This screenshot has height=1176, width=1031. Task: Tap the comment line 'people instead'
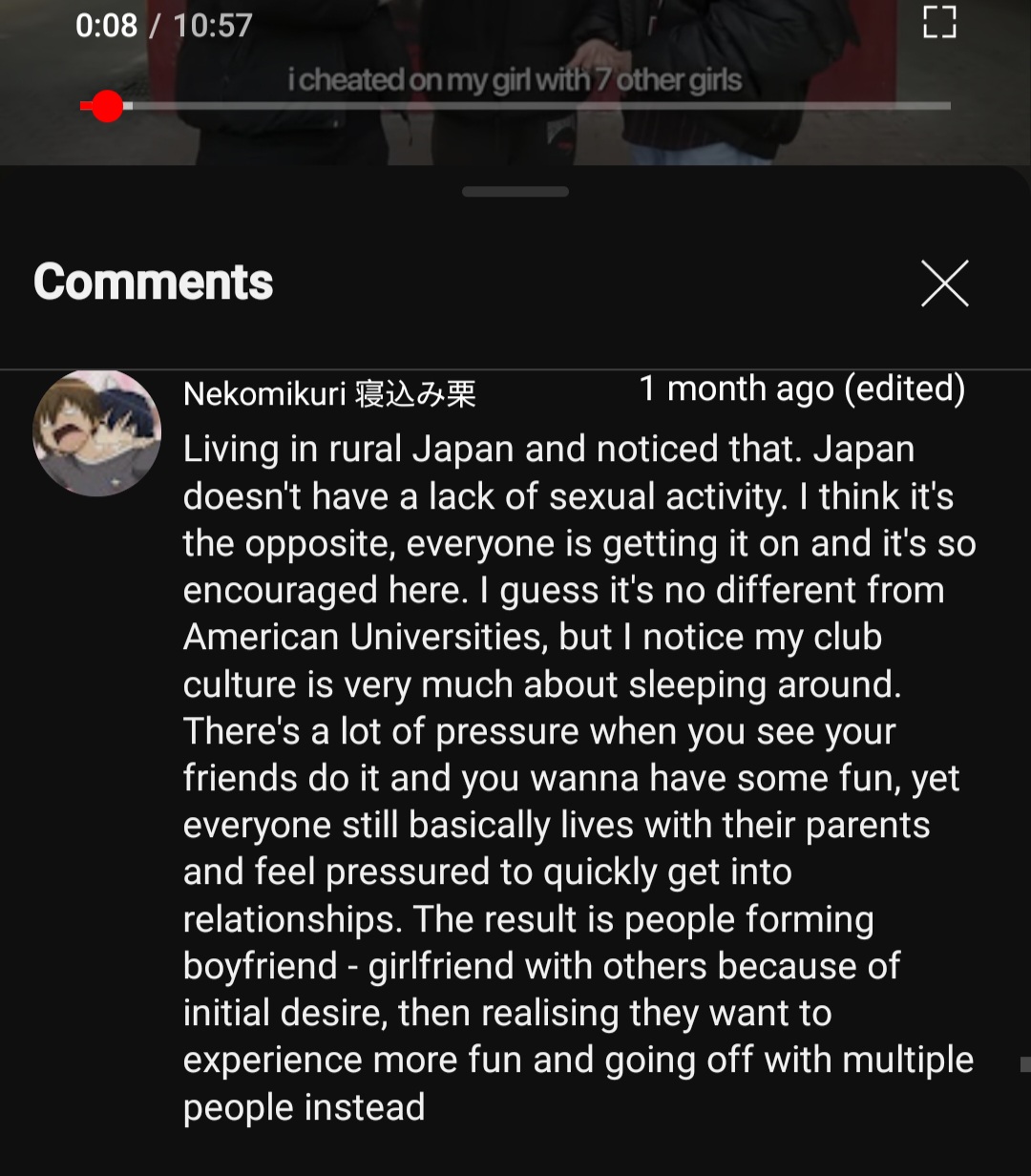tap(305, 1107)
